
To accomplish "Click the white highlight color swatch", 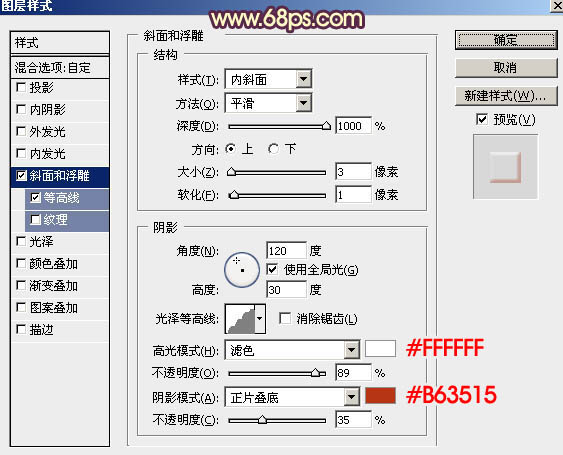I will coord(380,348).
